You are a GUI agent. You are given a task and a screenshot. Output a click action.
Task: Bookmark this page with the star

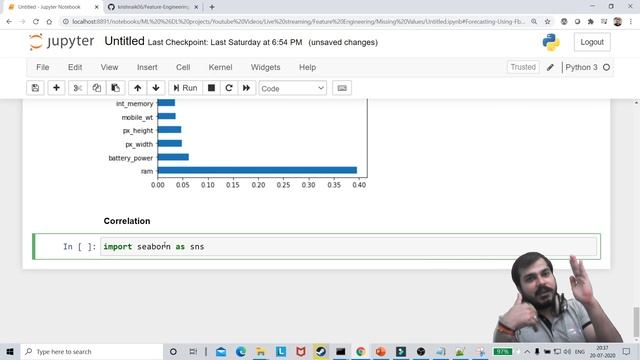pos(547,22)
